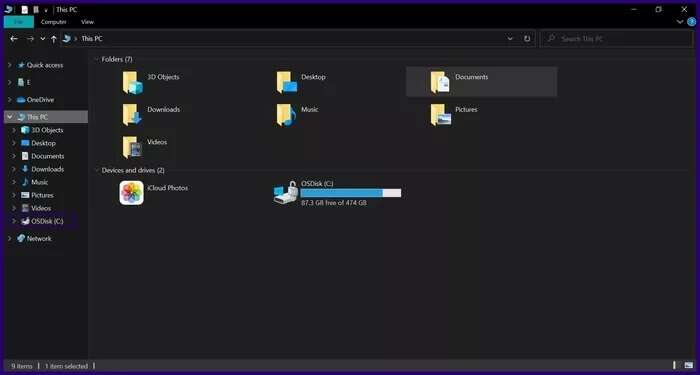Click This PC in address bar breadcrumb
Image resolution: width=700 pixels, height=375 pixels.
click(92, 39)
